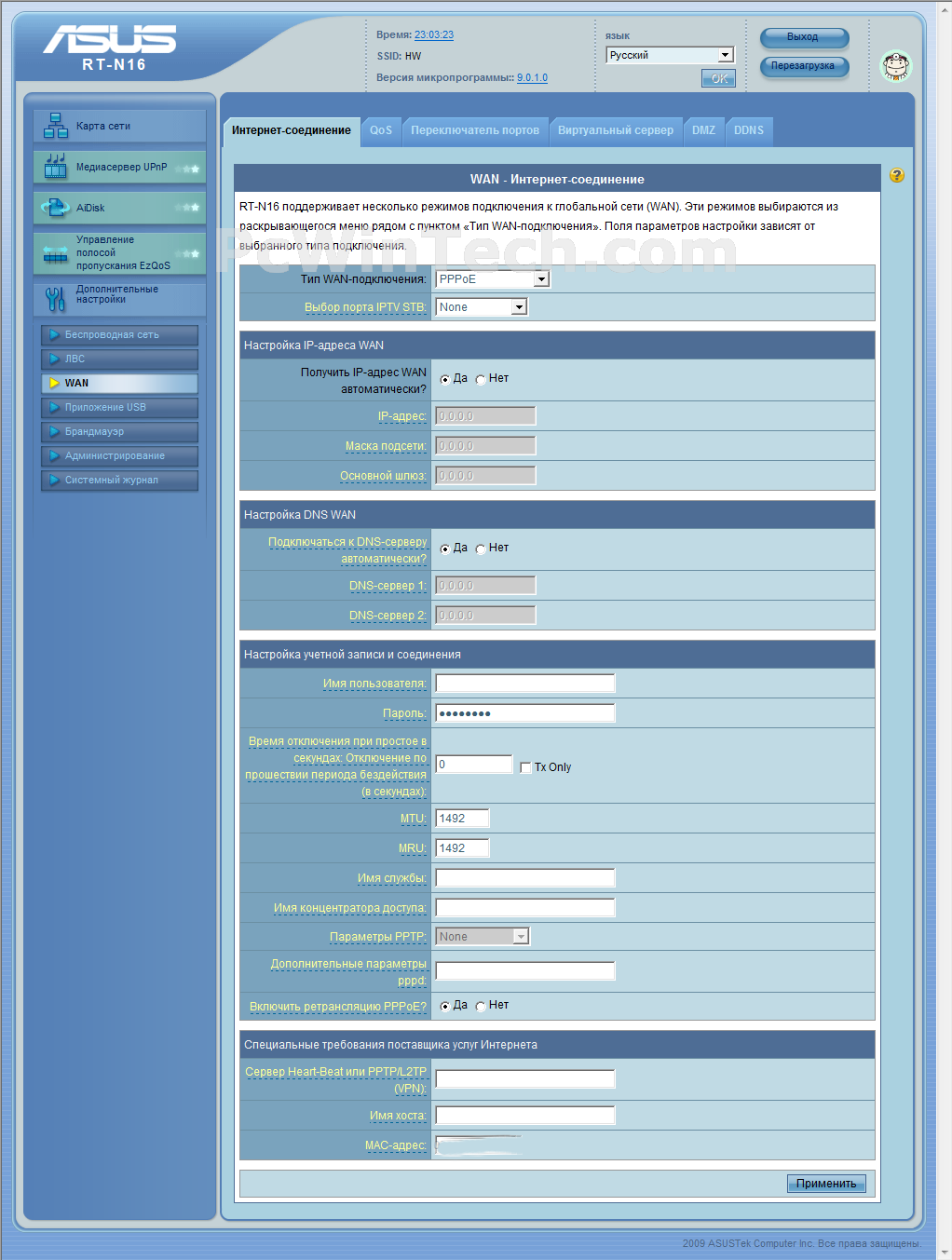952x1260 pixels.
Task: Click the Пароль password field
Action: point(525,713)
